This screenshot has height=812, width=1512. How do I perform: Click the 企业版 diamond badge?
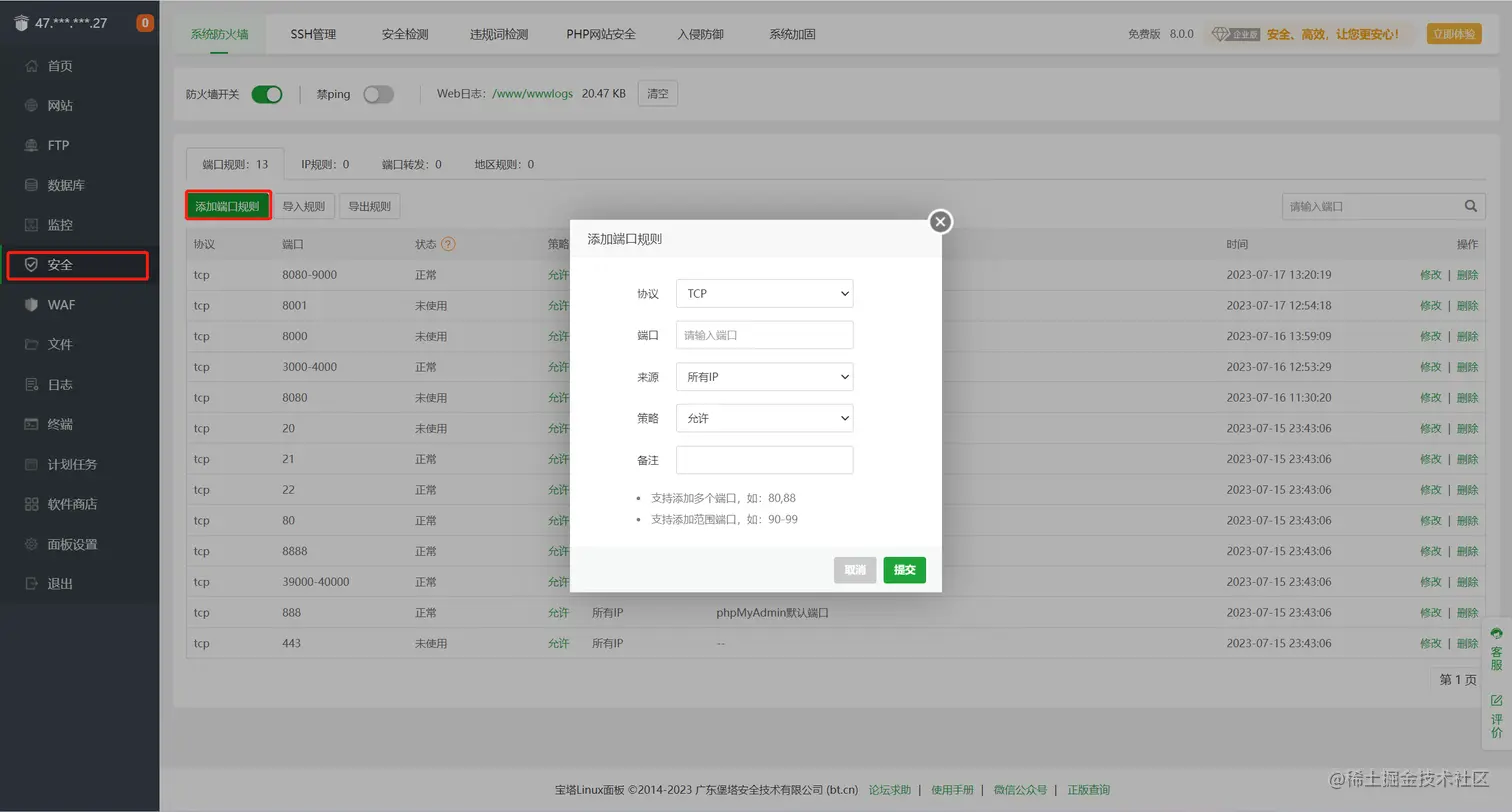(x=1236, y=34)
